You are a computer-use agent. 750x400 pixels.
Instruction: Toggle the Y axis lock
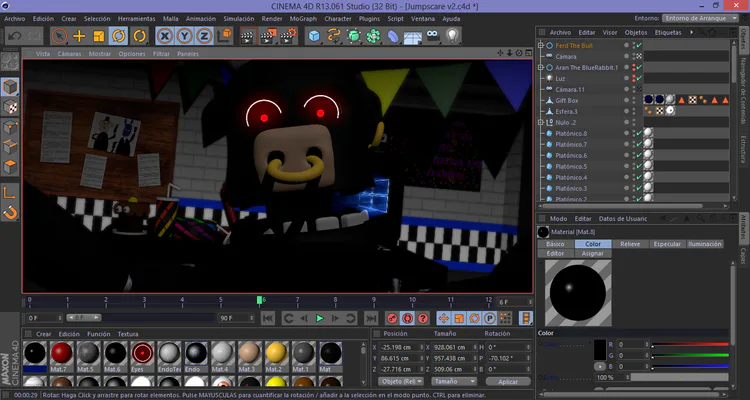(x=184, y=36)
